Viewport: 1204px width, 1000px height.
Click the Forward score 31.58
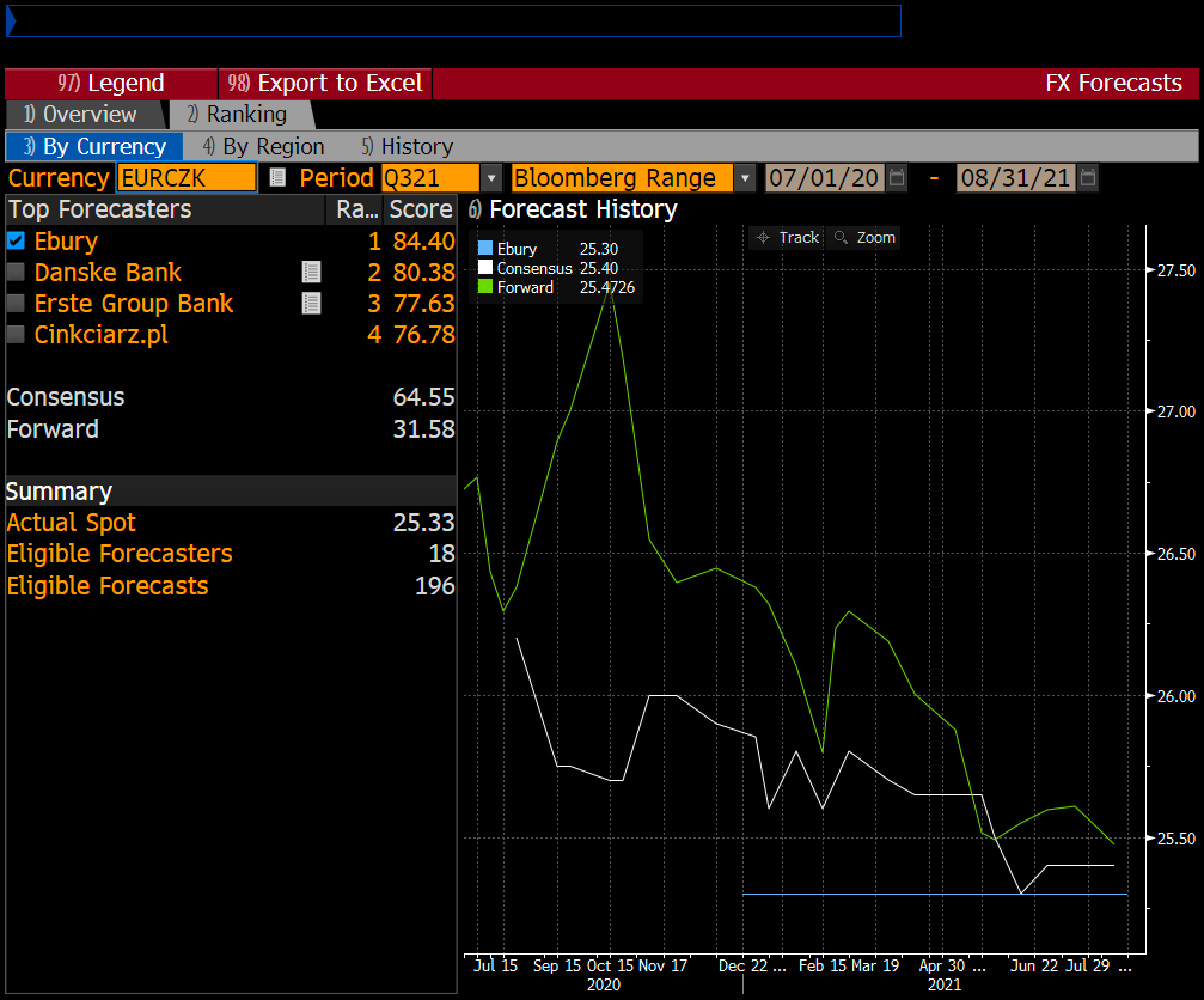pyautogui.click(x=424, y=429)
